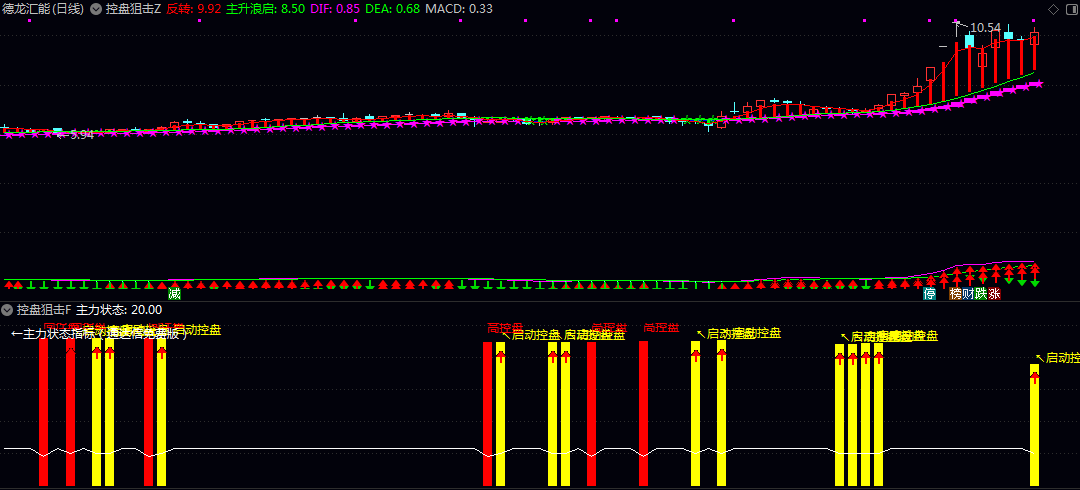Click the 控盘狙击F indicator name

44,310
